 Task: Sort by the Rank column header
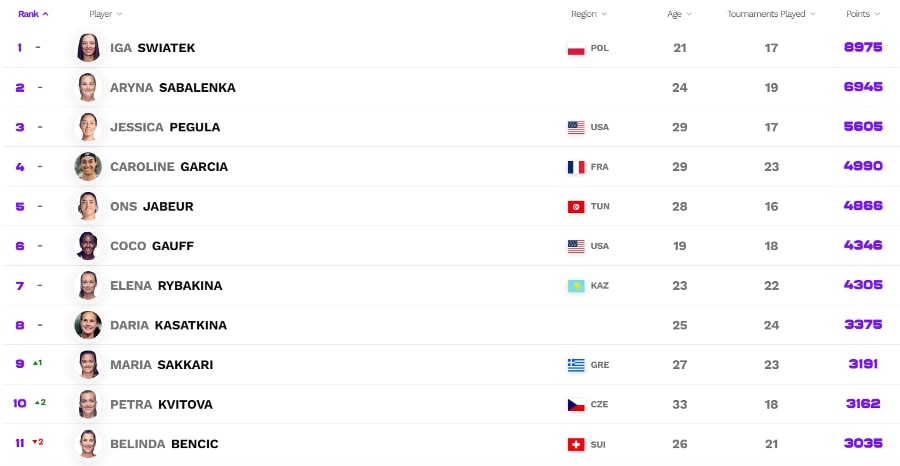[x=33, y=14]
